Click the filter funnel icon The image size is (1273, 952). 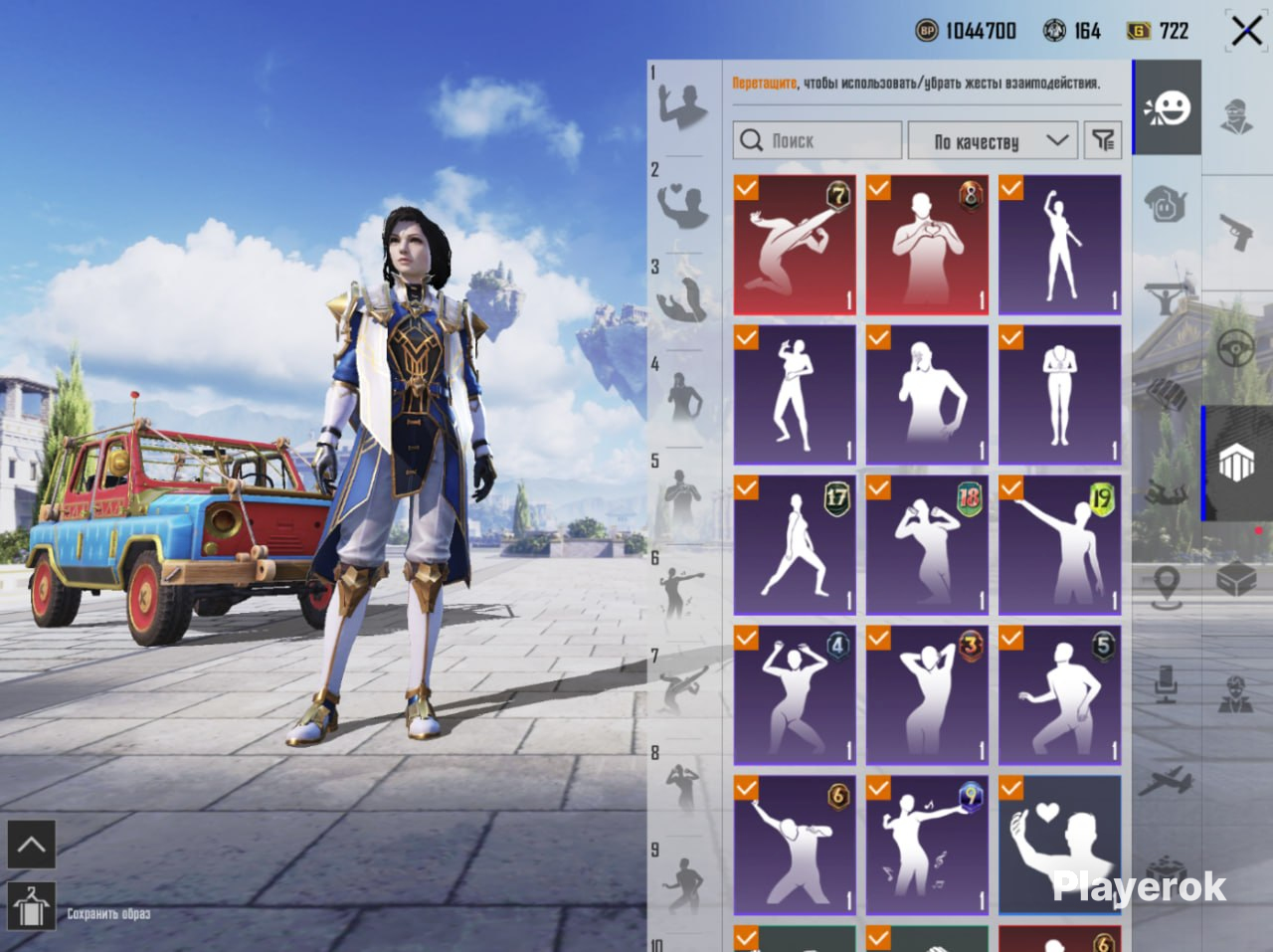(1103, 141)
